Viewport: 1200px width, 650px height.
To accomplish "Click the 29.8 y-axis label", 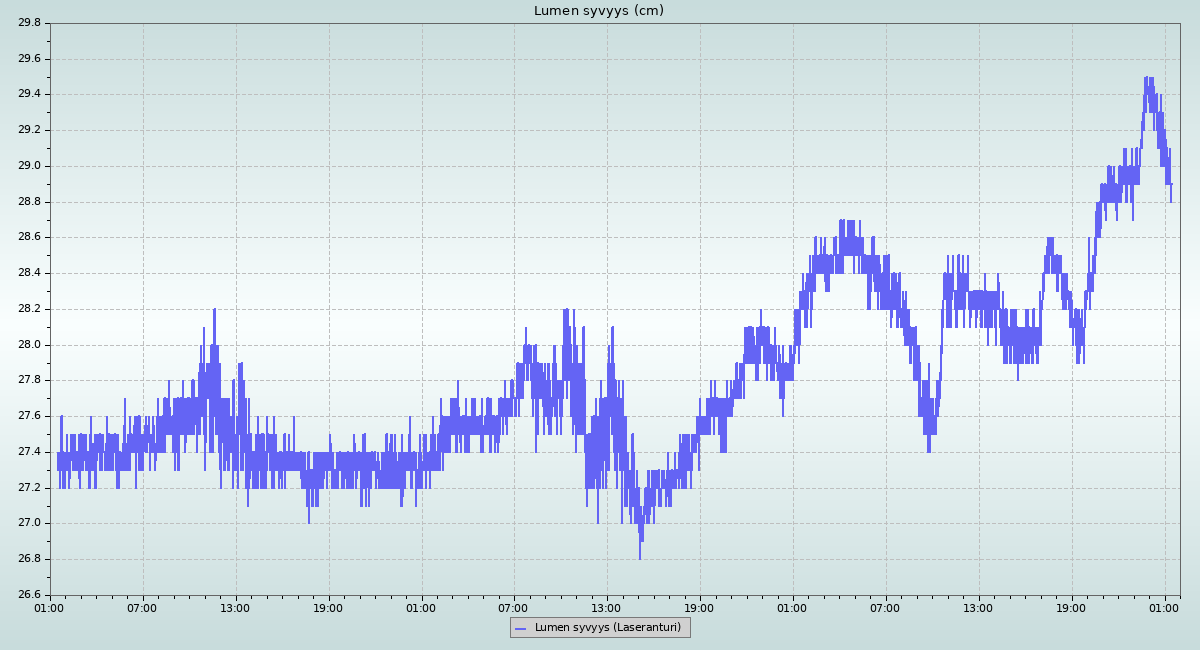I will pos(29,23).
